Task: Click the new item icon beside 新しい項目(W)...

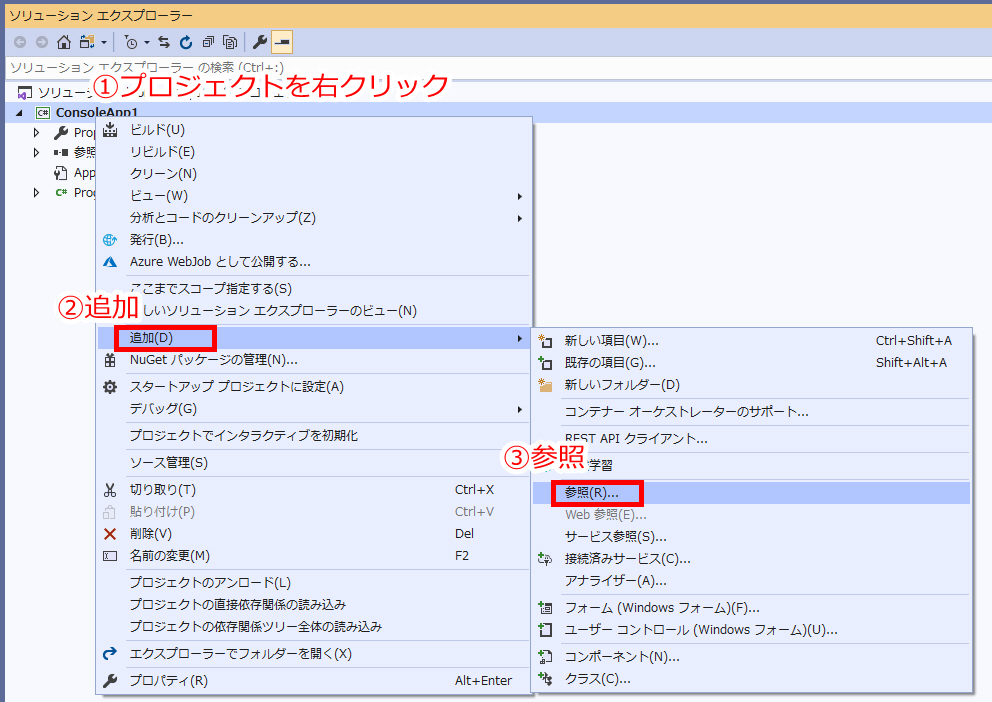Action: pyautogui.click(x=545, y=342)
